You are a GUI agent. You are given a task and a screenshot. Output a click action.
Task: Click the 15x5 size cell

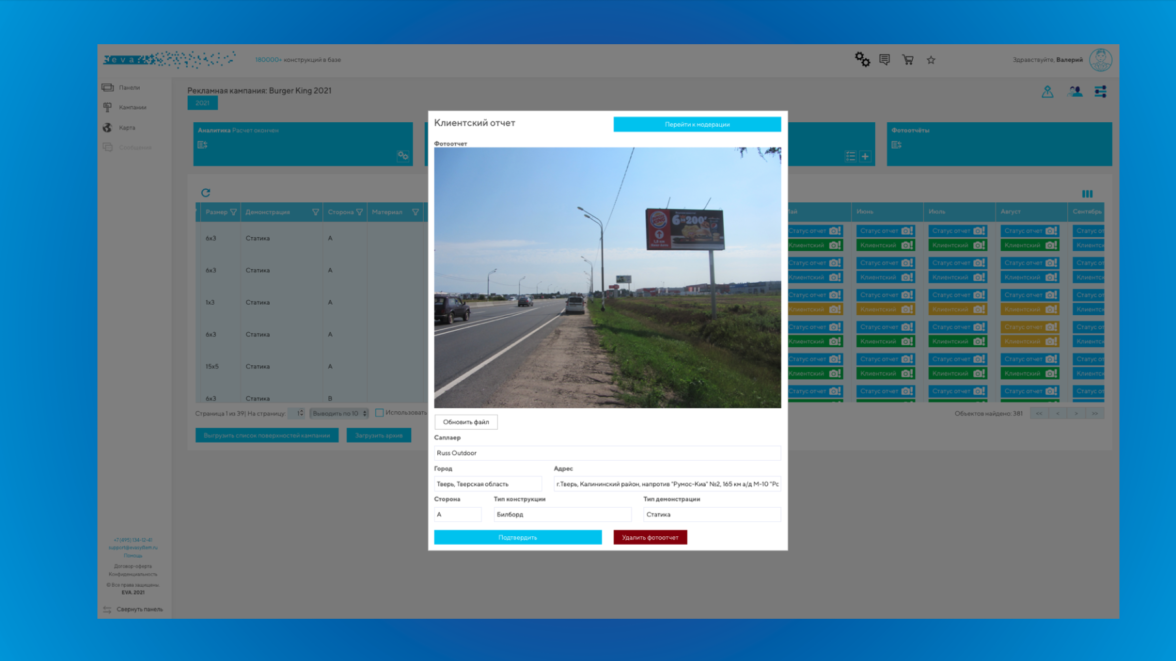pos(212,367)
